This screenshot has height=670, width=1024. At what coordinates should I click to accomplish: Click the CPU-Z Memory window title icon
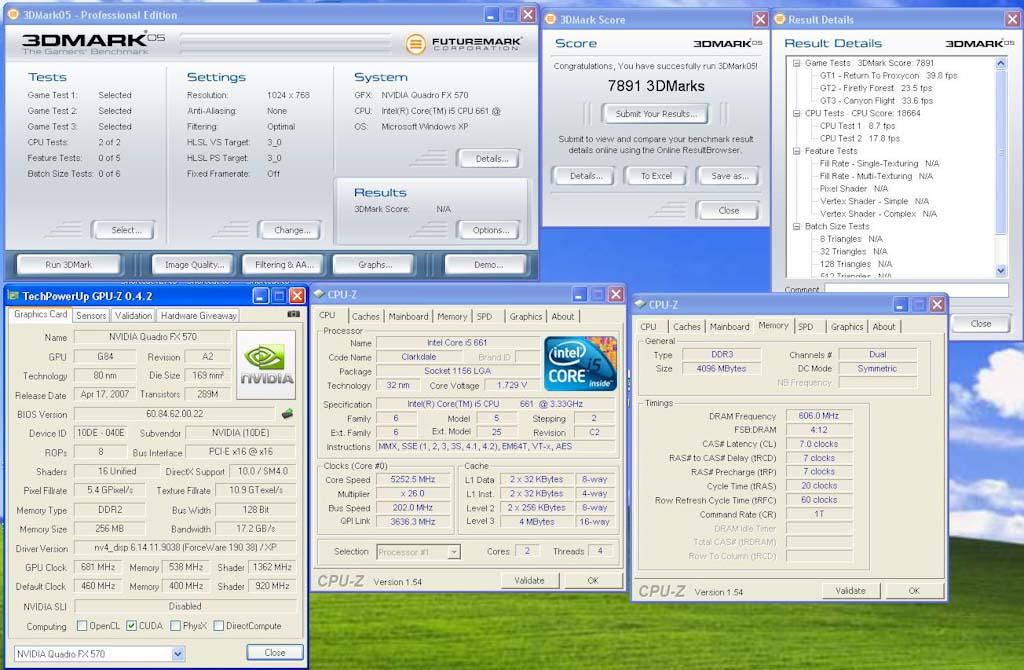click(640, 305)
